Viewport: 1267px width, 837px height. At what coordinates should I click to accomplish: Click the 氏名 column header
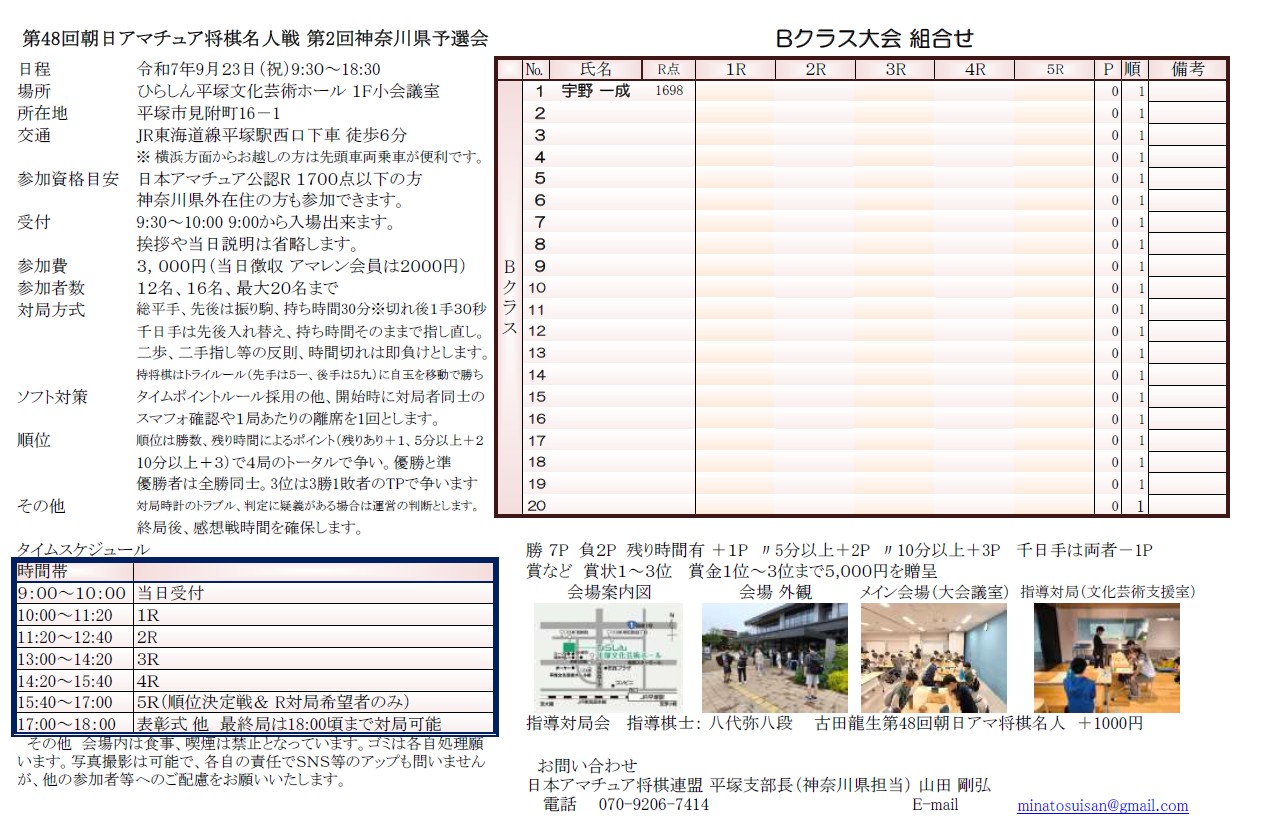pos(596,69)
